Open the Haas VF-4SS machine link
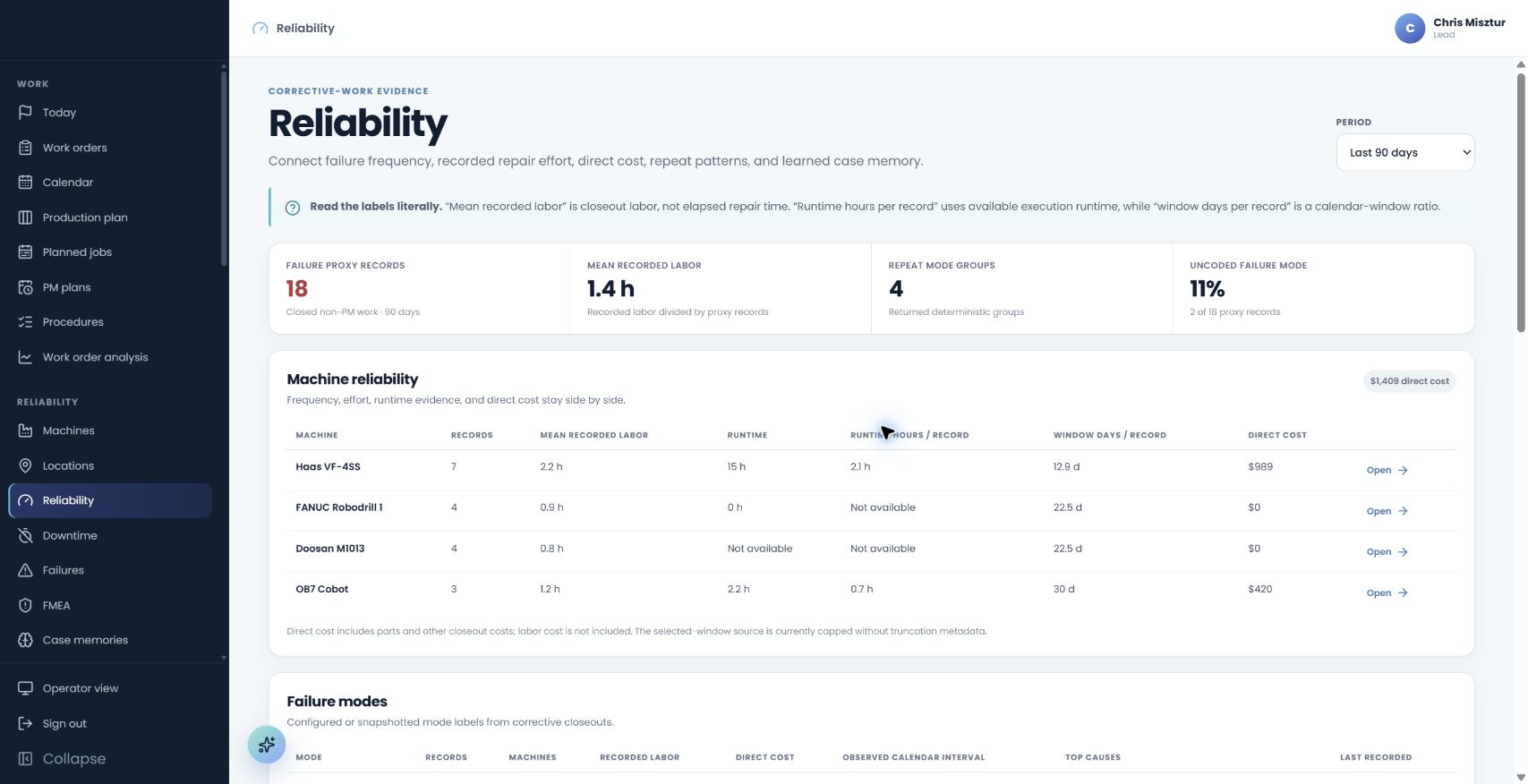 click(1387, 470)
